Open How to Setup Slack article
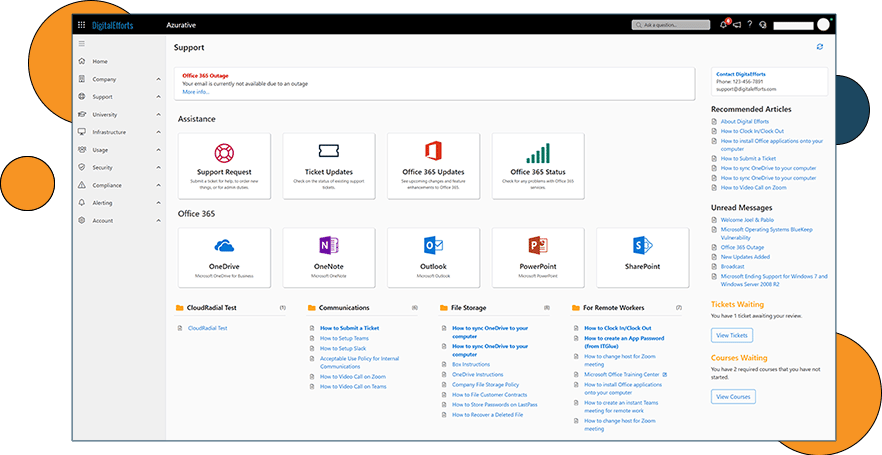Screen dimensions: 882x455 pyautogui.click(x=343, y=348)
